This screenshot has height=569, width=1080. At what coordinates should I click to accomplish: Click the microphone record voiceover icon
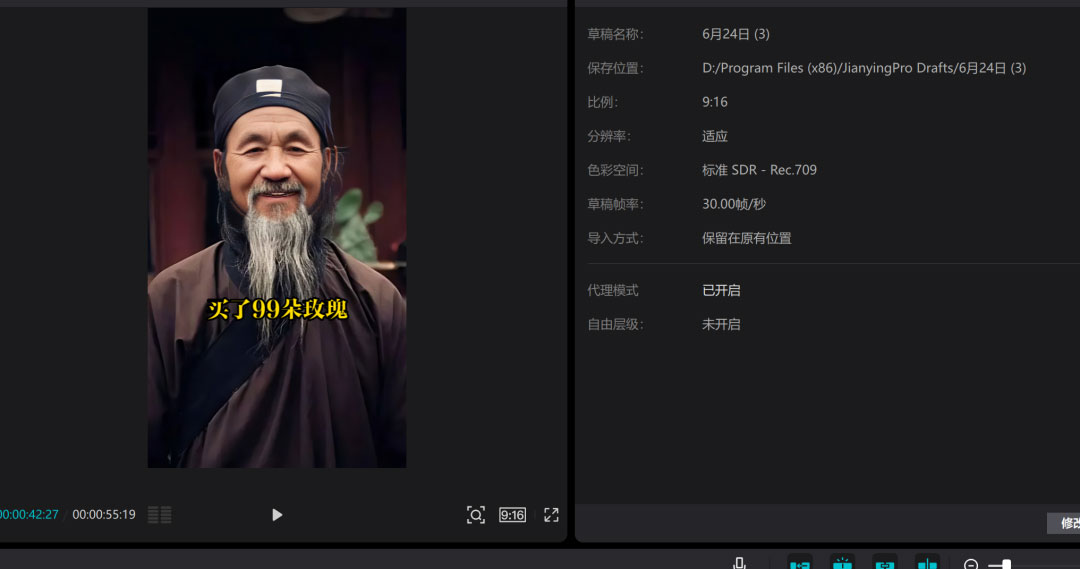(x=739, y=564)
